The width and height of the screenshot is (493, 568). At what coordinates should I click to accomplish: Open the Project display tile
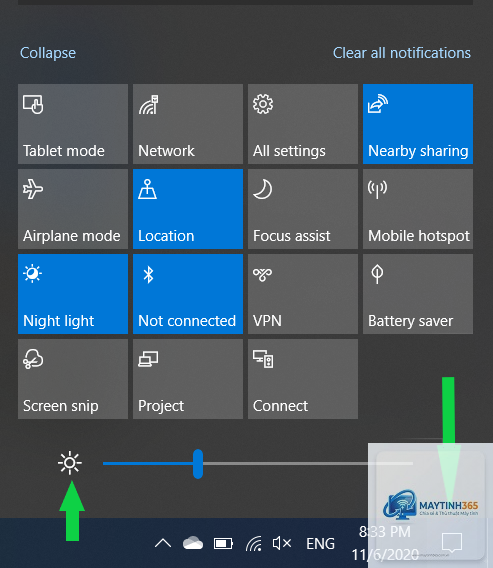pyautogui.click(x=188, y=379)
